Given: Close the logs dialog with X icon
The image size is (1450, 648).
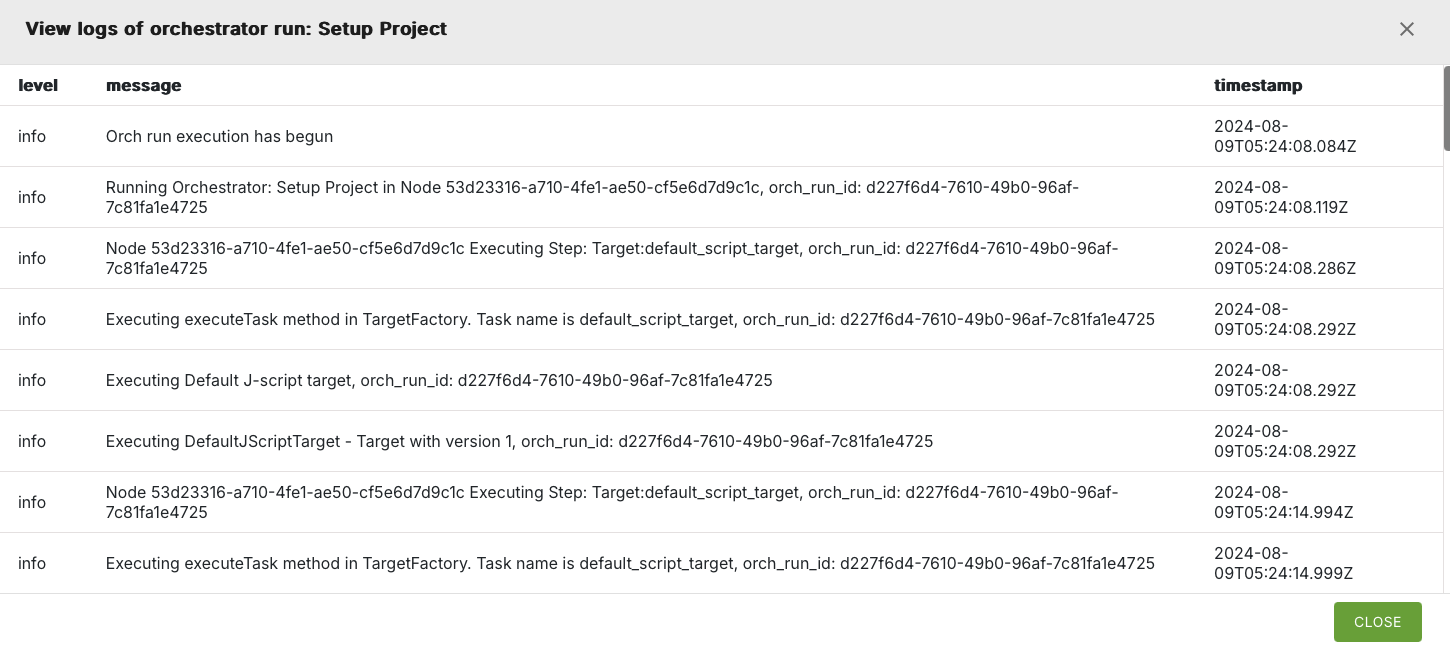Looking at the screenshot, I should (1407, 29).
